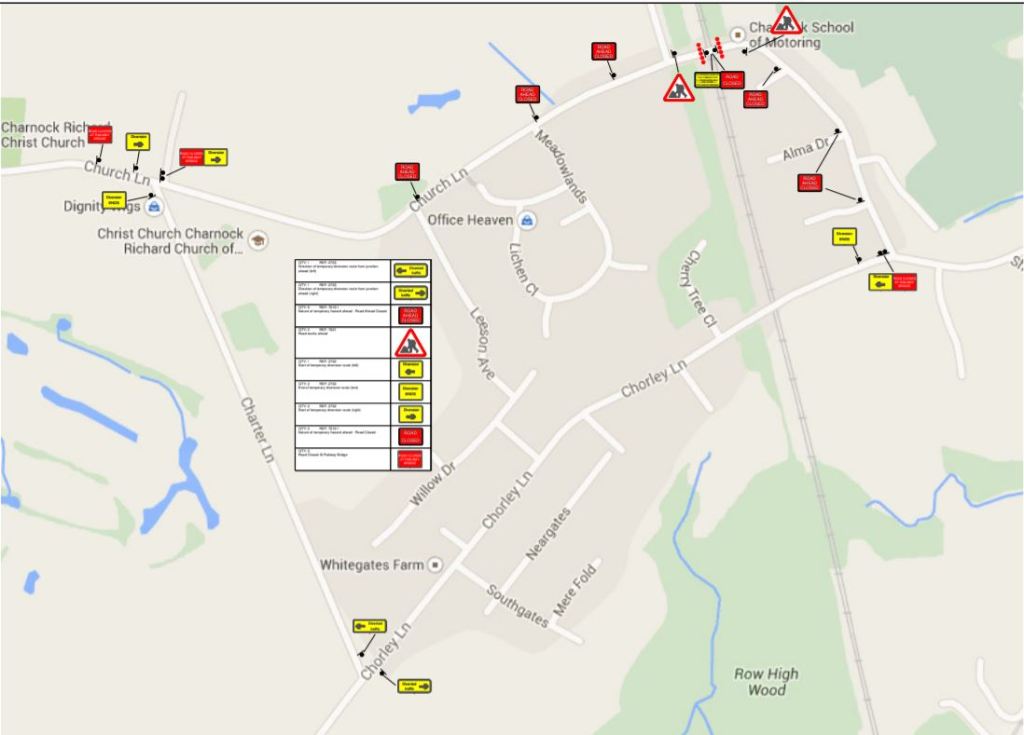Click yellow diversion sign above Dignity Wigs label

pyautogui.click(x=114, y=200)
